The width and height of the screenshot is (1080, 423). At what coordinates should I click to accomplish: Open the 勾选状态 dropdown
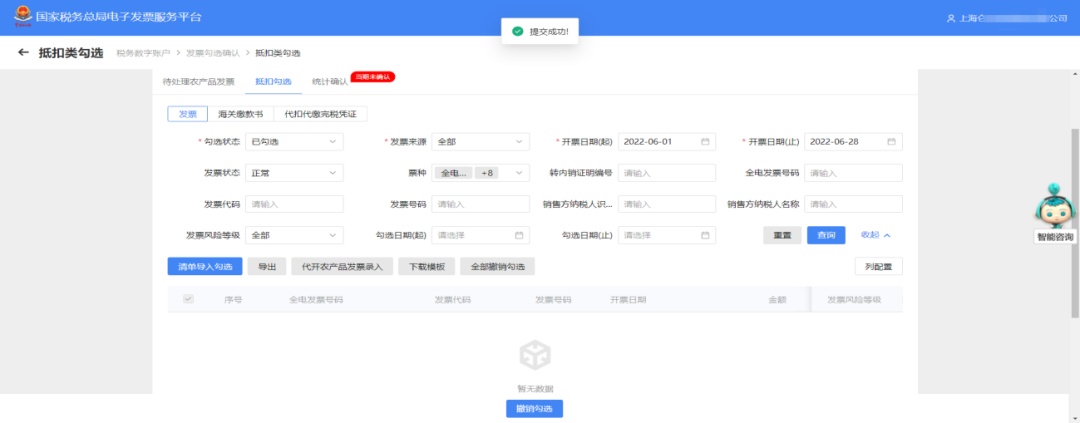click(x=294, y=142)
